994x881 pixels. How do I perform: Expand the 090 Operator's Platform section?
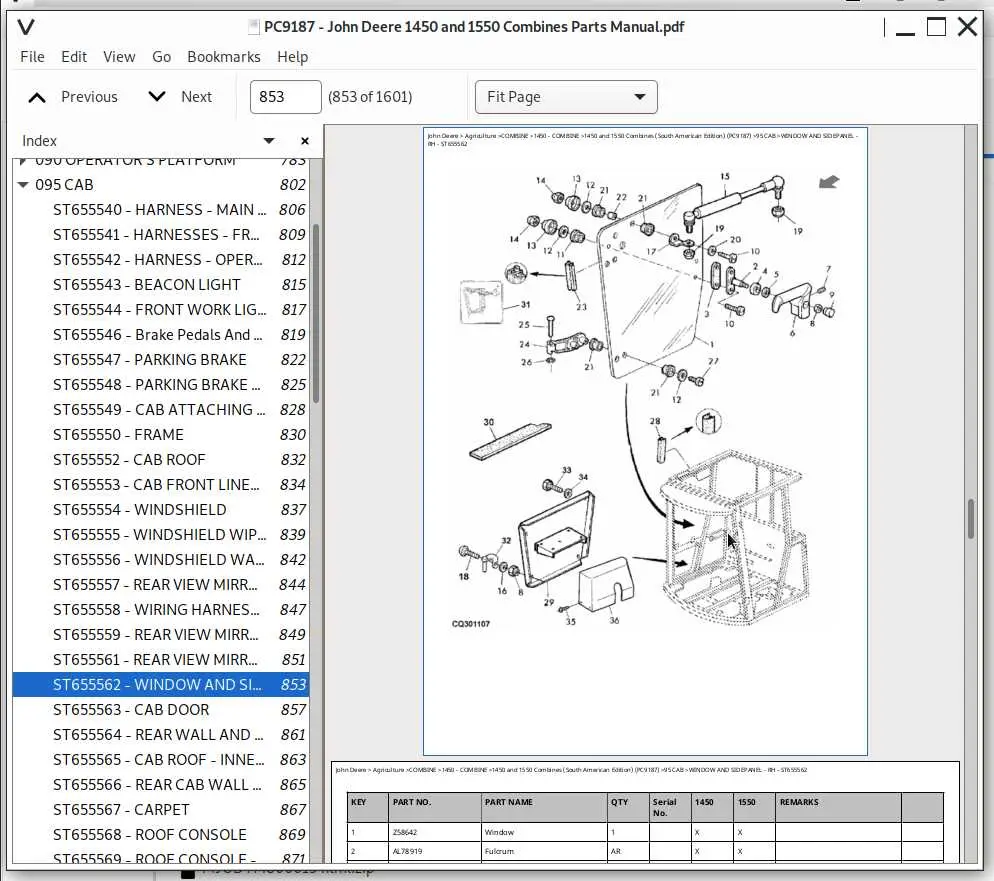(23, 160)
